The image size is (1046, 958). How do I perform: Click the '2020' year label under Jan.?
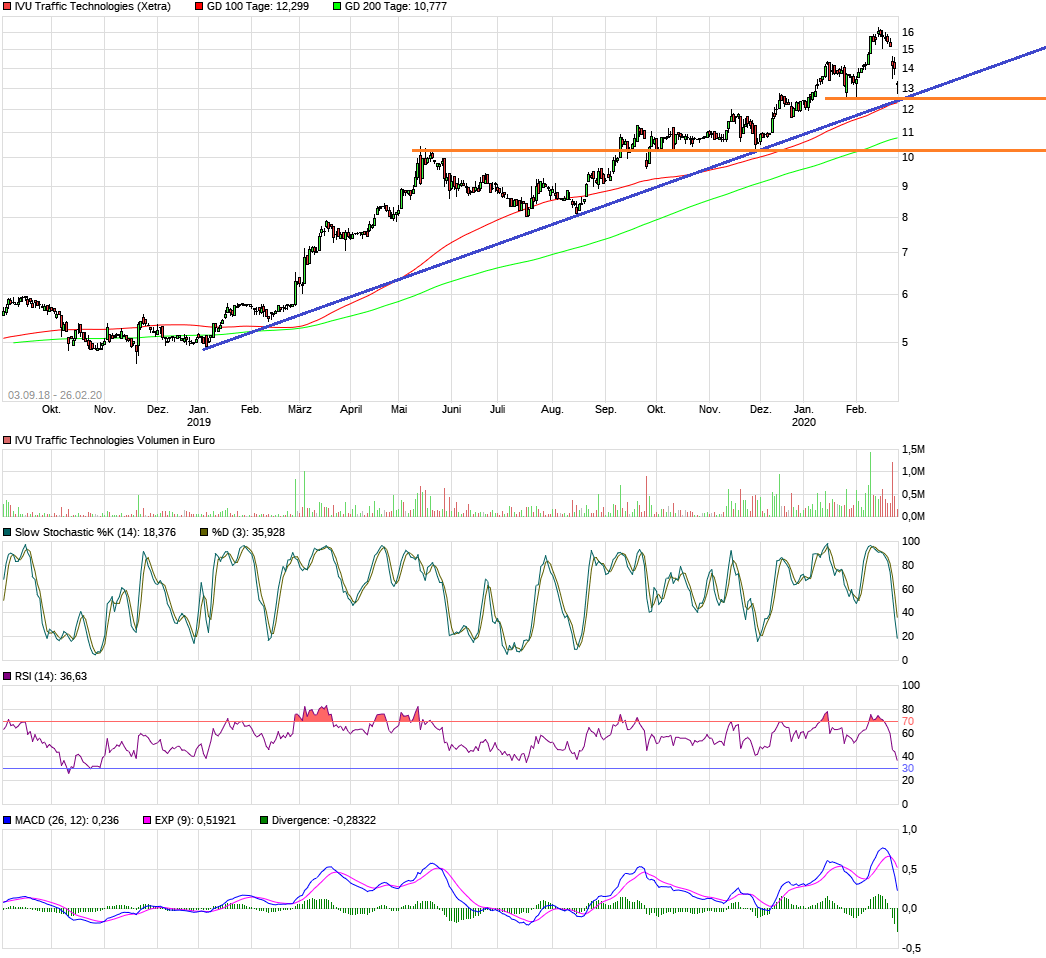click(804, 422)
